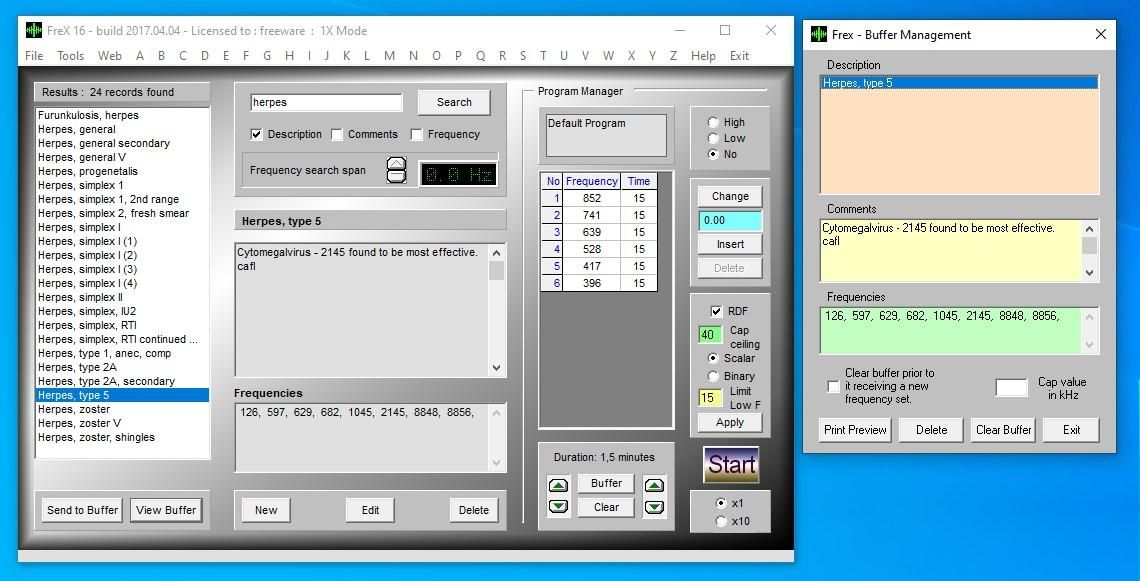Open the Help menu
Screen dimensions: 1140x581
coord(703,56)
